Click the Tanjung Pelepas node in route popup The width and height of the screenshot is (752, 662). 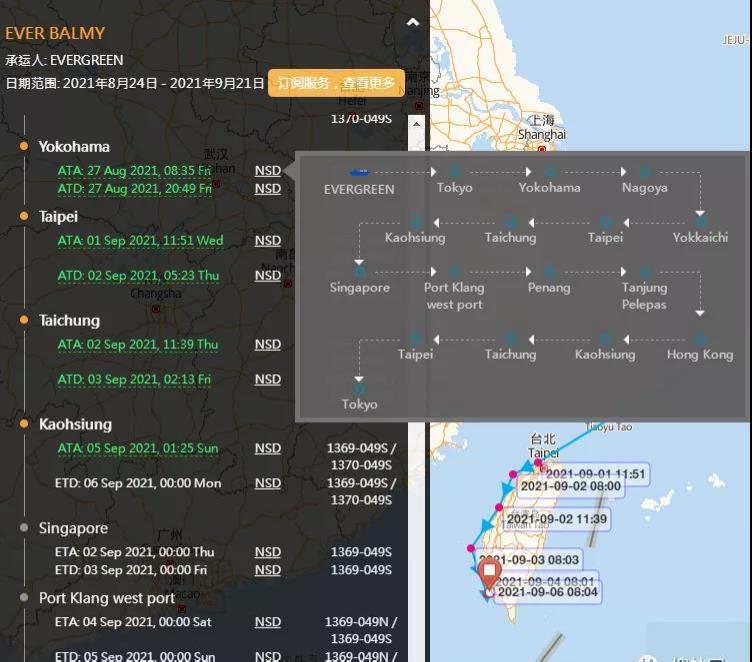point(645,272)
